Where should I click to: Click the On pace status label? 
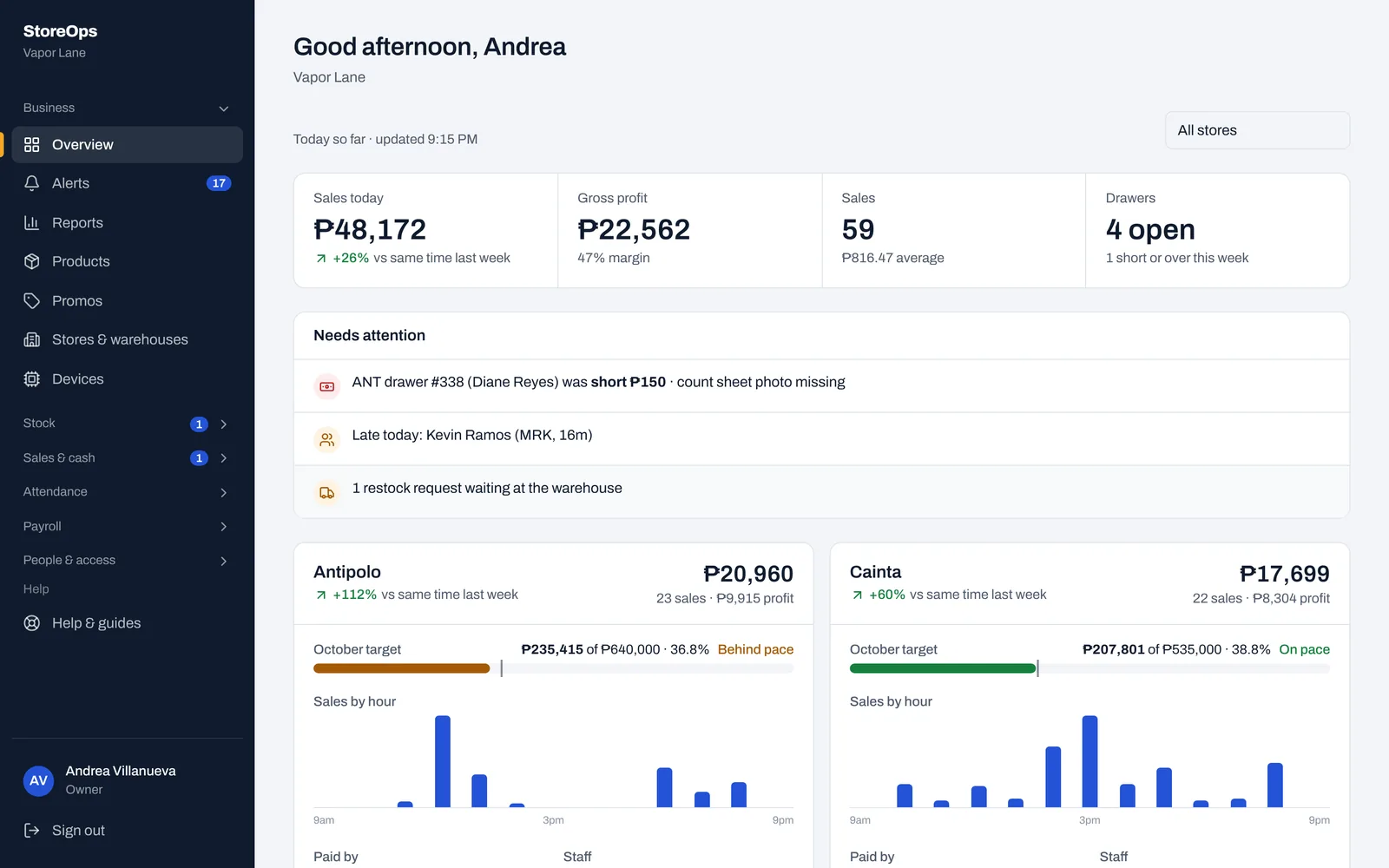[1304, 649]
